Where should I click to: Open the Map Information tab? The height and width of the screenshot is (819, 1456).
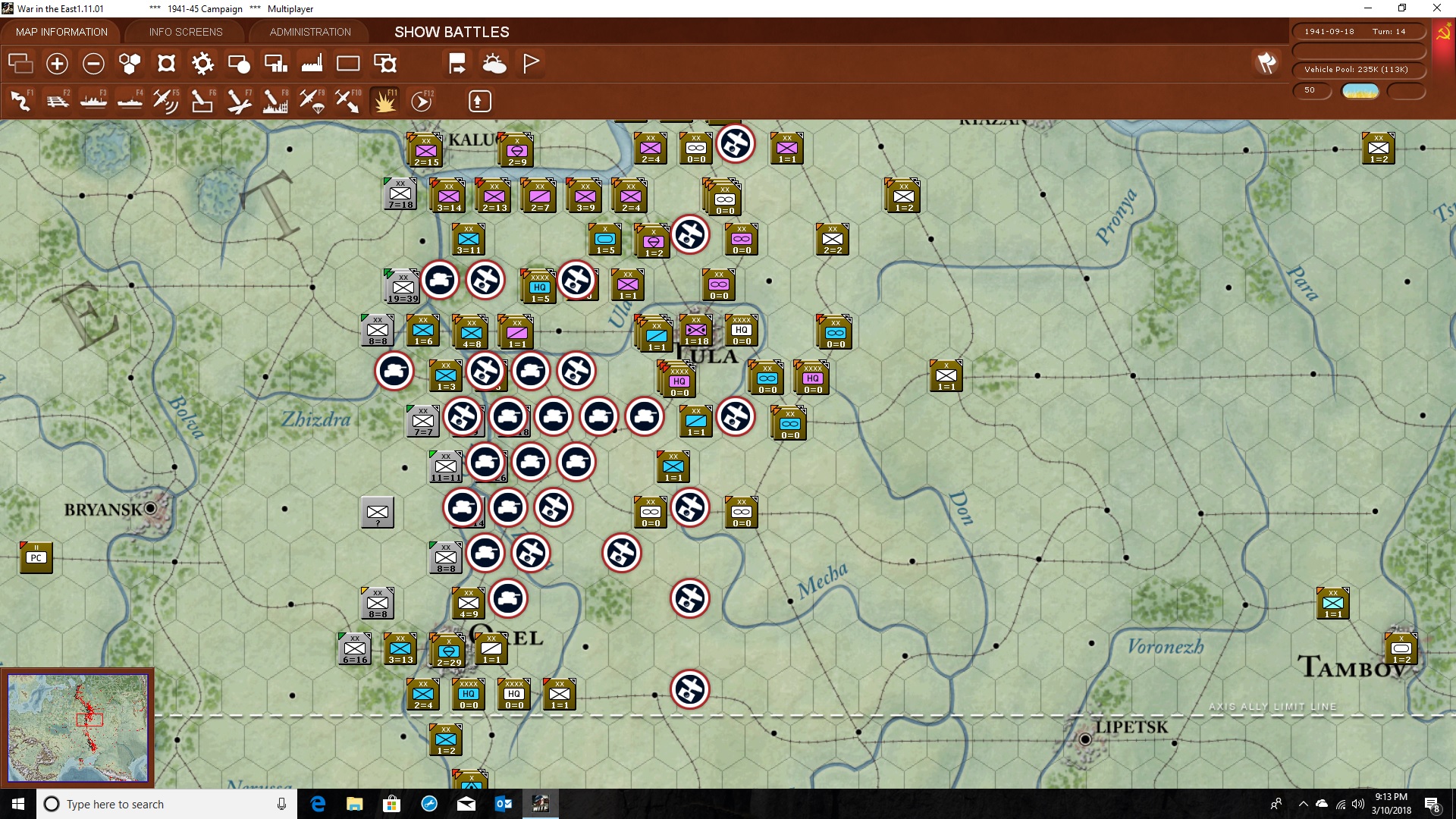pos(61,32)
